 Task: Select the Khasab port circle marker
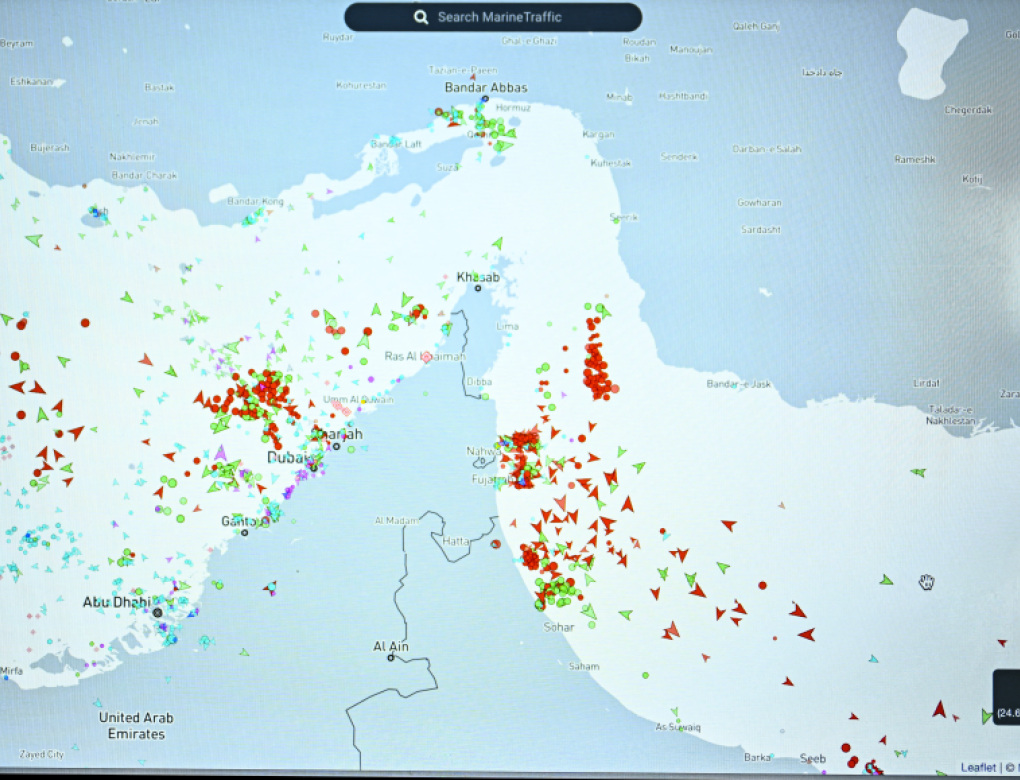[478, 288]
